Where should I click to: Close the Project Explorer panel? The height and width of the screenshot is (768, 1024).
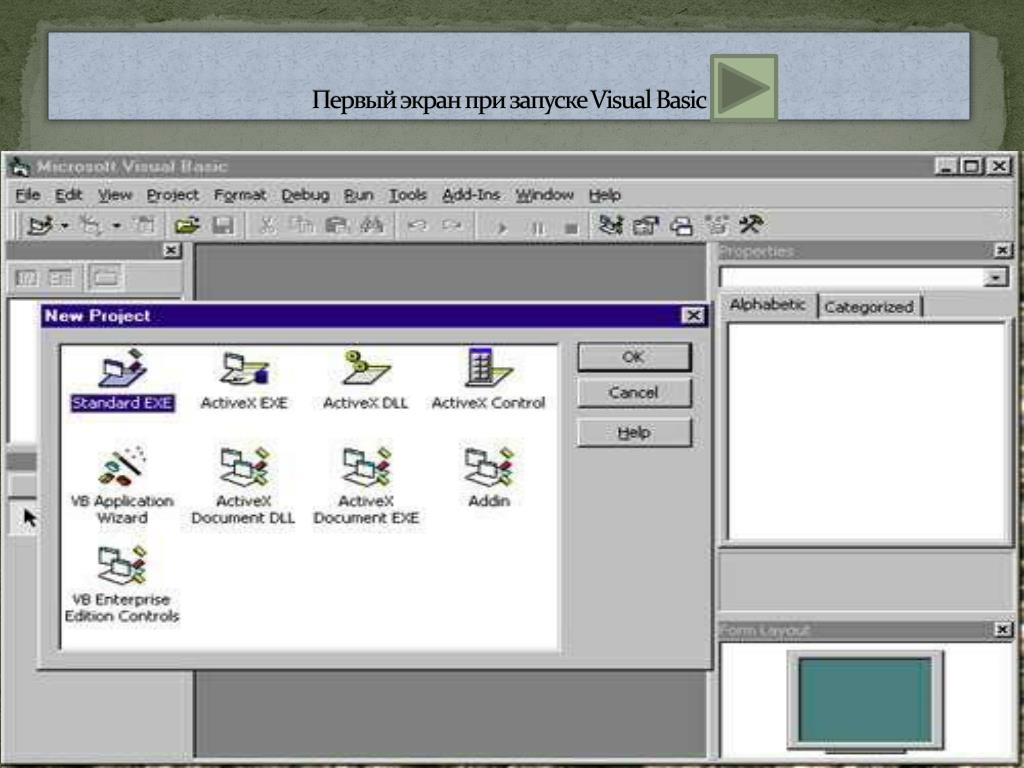point(170,250)
